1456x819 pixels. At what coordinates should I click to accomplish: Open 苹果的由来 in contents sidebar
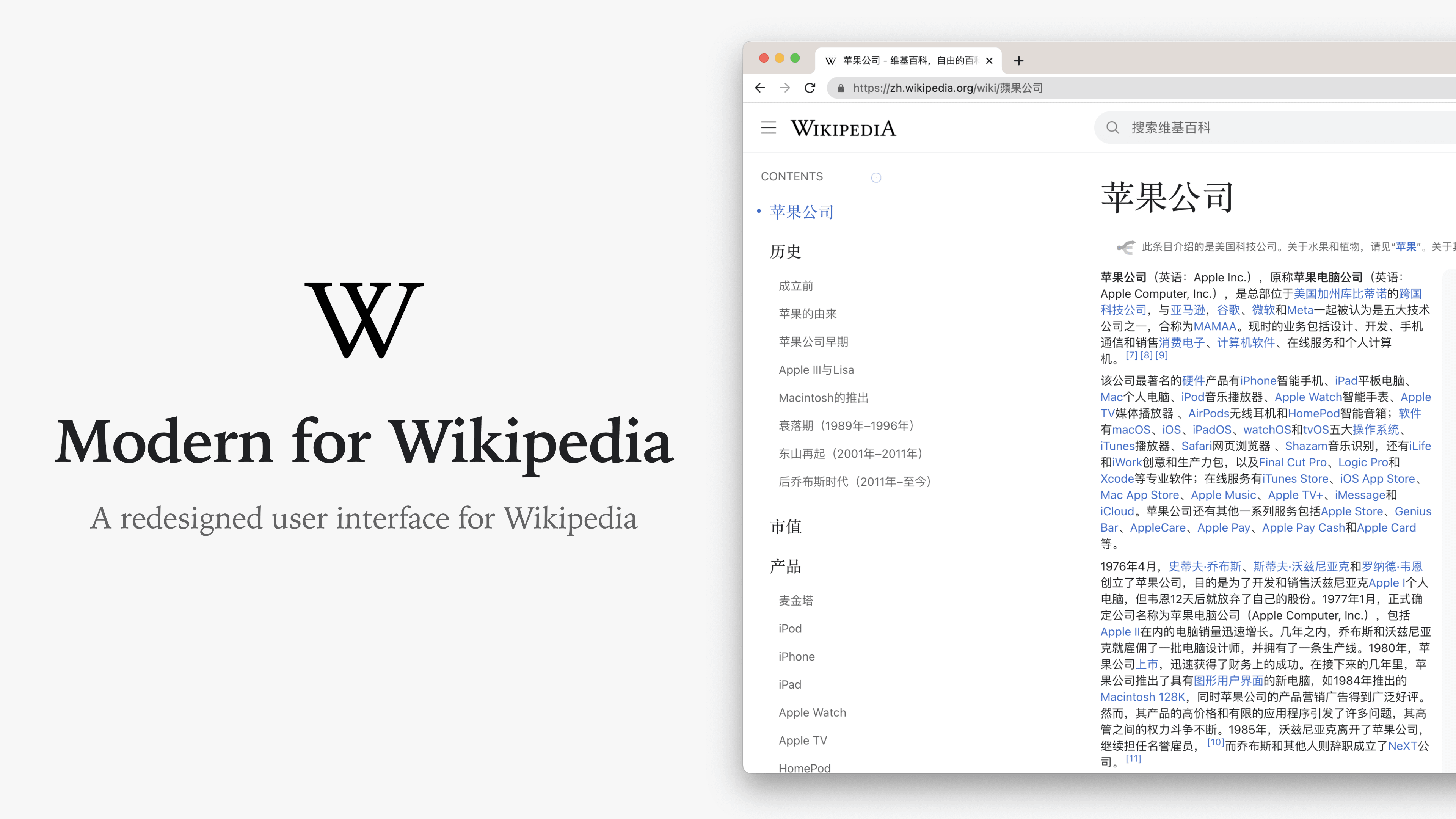[x=807, y=314]
